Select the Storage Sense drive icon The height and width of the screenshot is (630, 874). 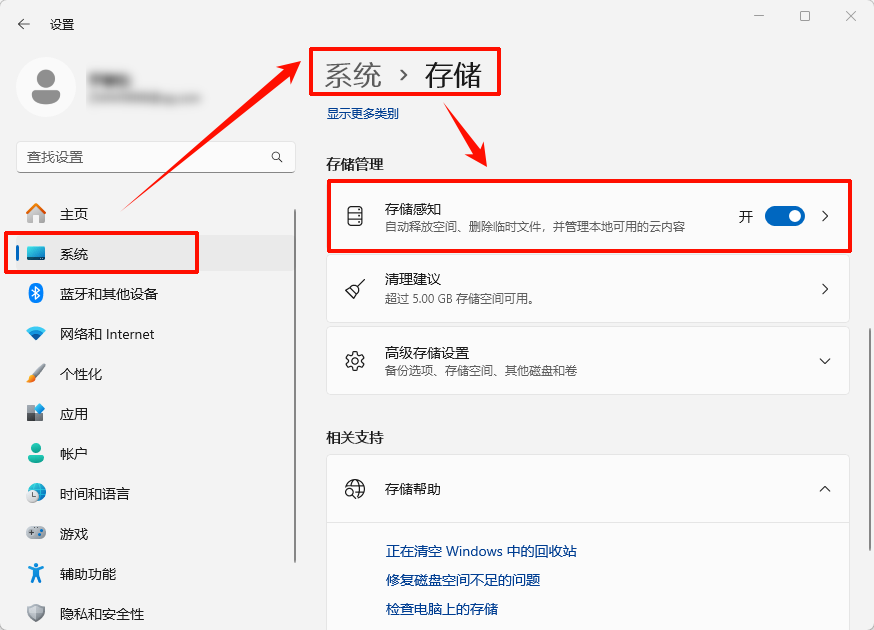355,215
